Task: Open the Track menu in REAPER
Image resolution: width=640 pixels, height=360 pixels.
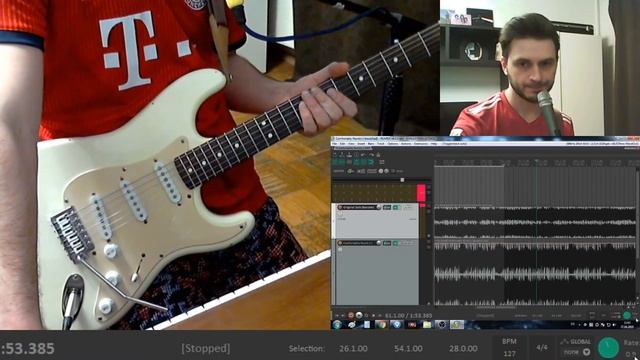Action: click(x=380, y=144)
